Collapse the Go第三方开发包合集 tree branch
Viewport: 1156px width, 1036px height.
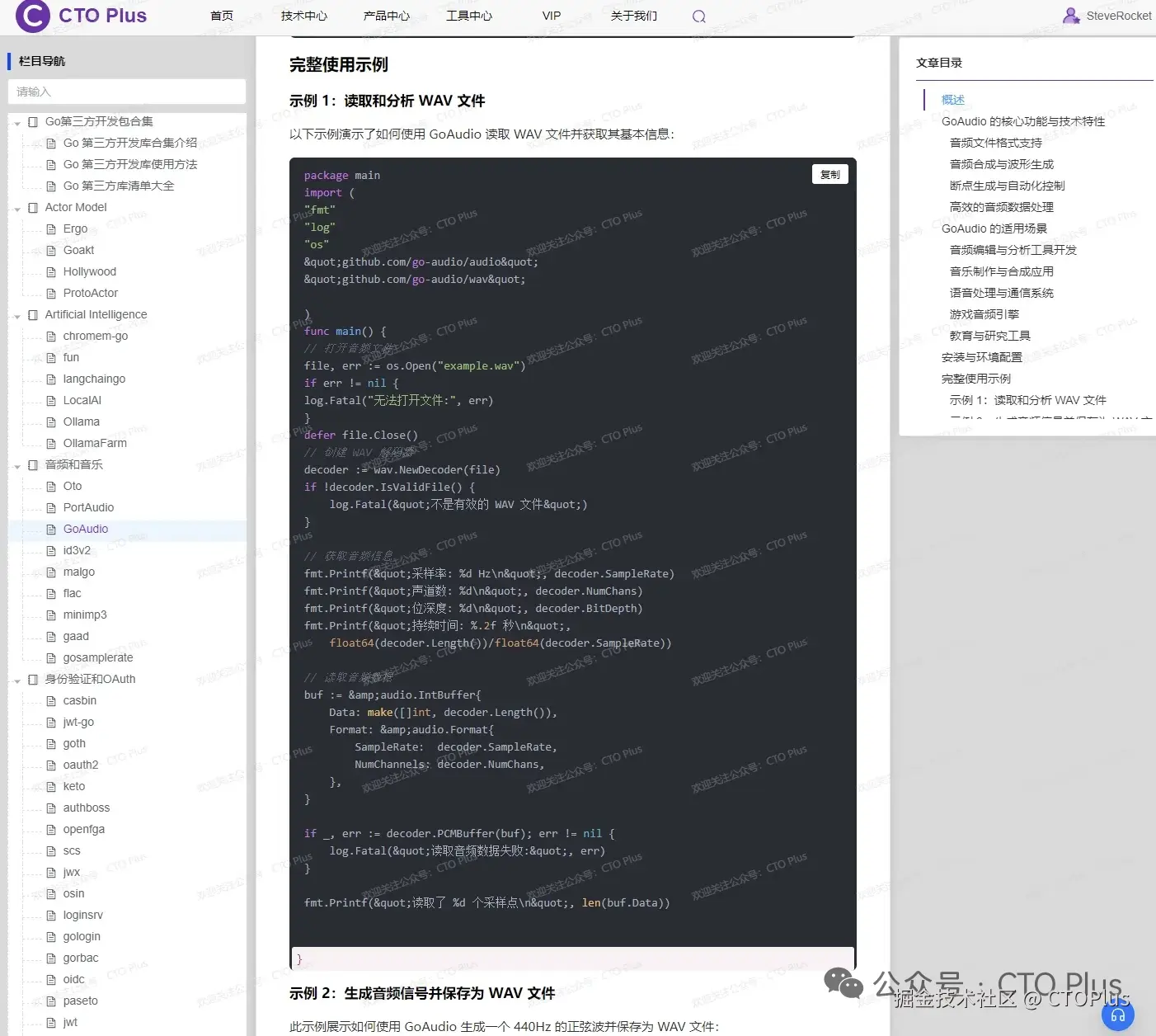click(x=16, y=121)
